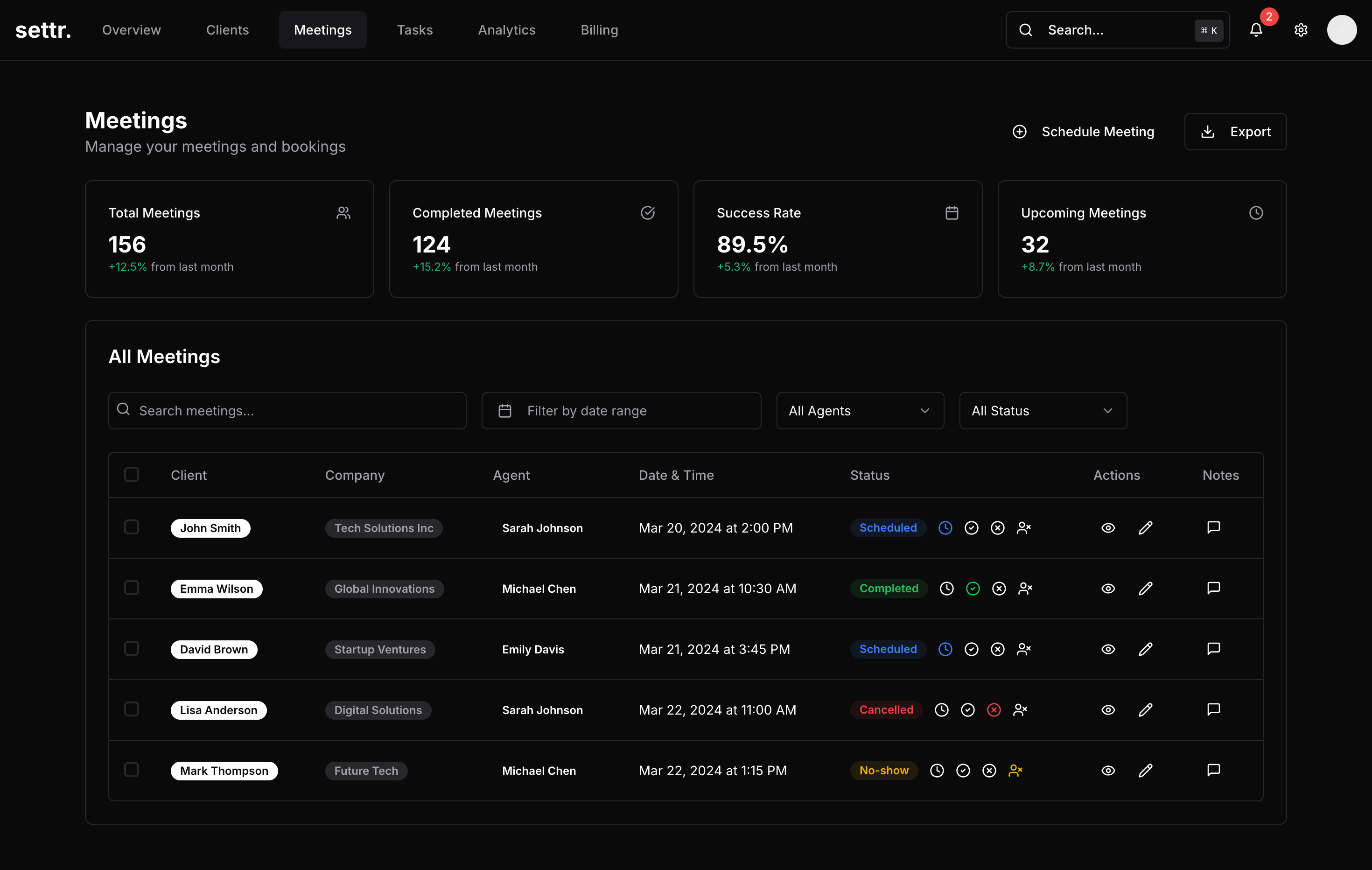1372x870 pixels.
Task: Open notes for Mark Thompson meeting
Action: coord(1214,770)
